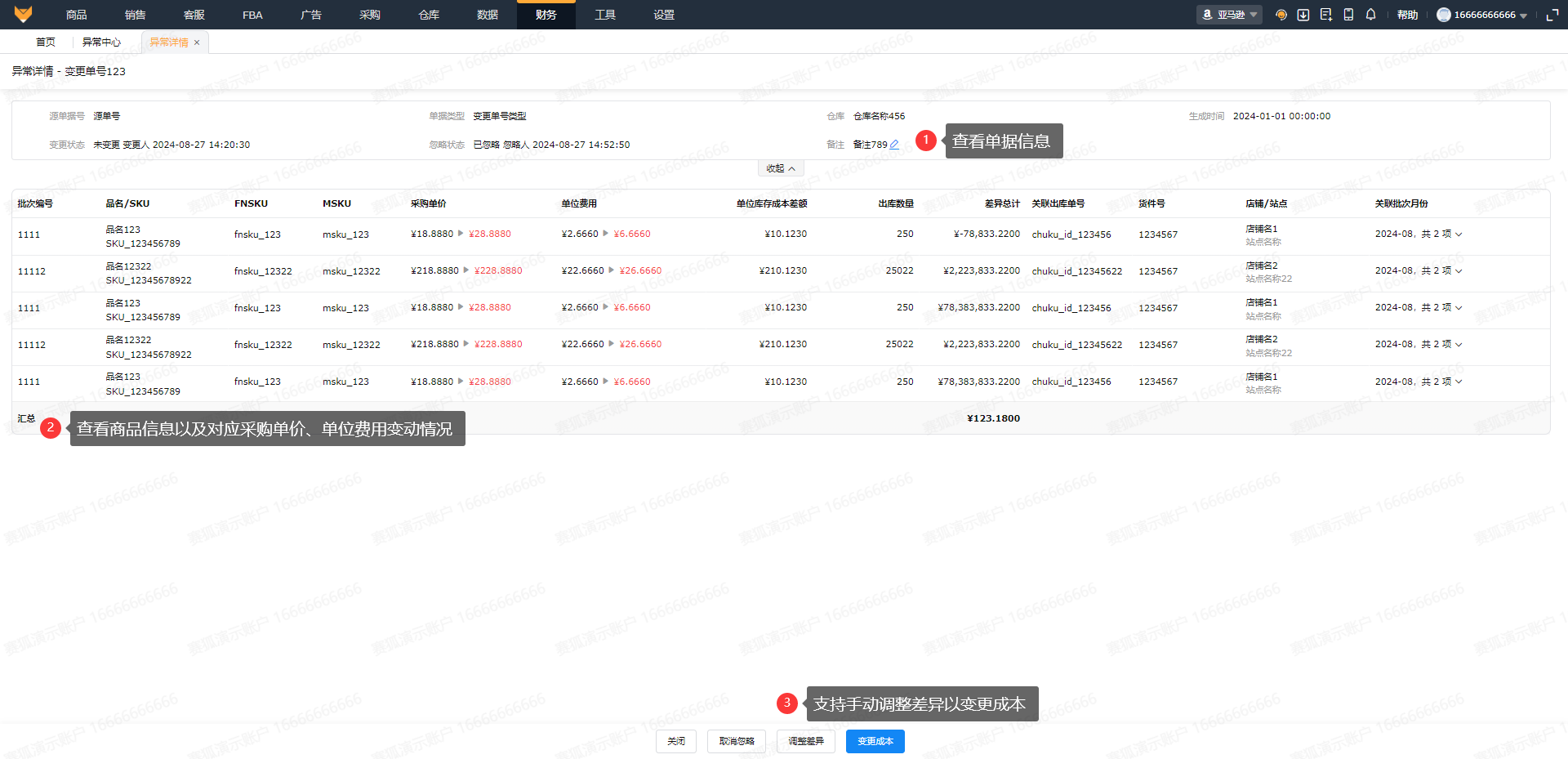This screenshot has height=759, width=1568.
Task: Open the 仓库 menu
Action: pyautogui.click(x=429, y=15)
